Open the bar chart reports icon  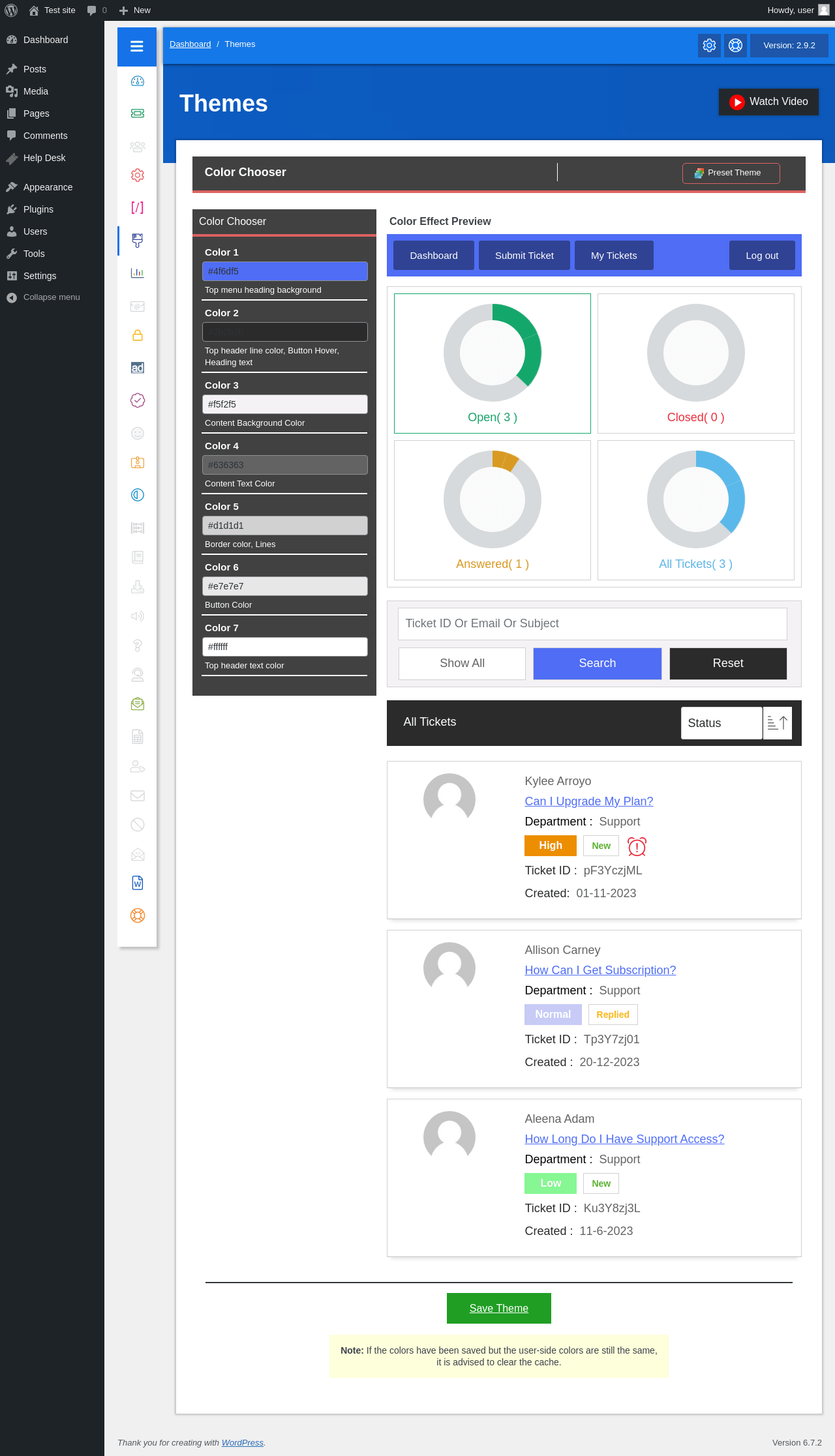point(138,273)
